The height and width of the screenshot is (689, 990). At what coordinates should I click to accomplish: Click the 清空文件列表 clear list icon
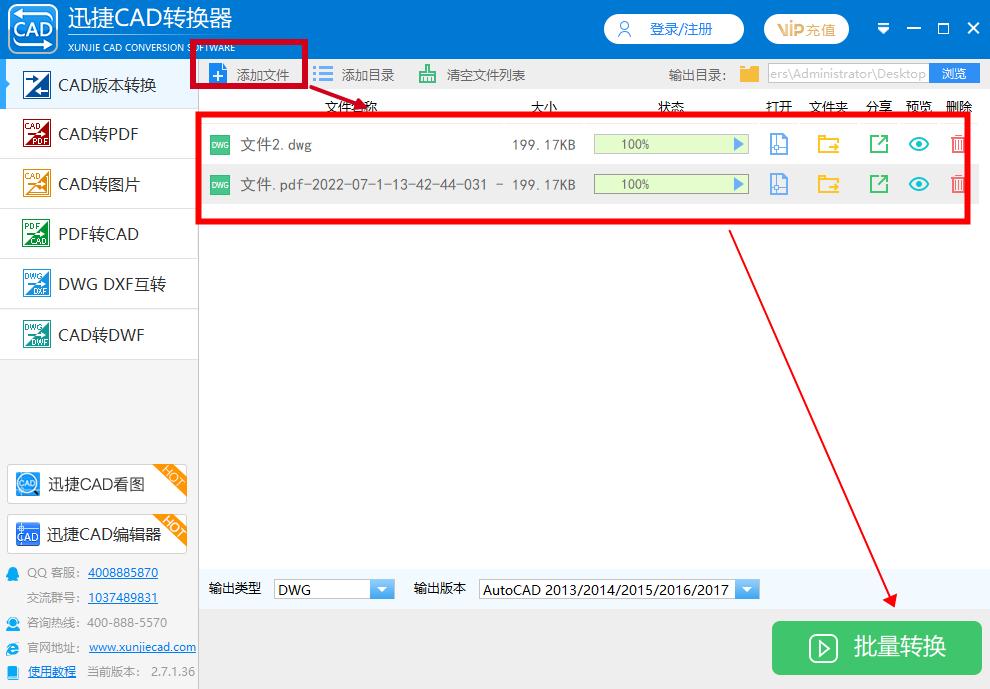[430, 73]
